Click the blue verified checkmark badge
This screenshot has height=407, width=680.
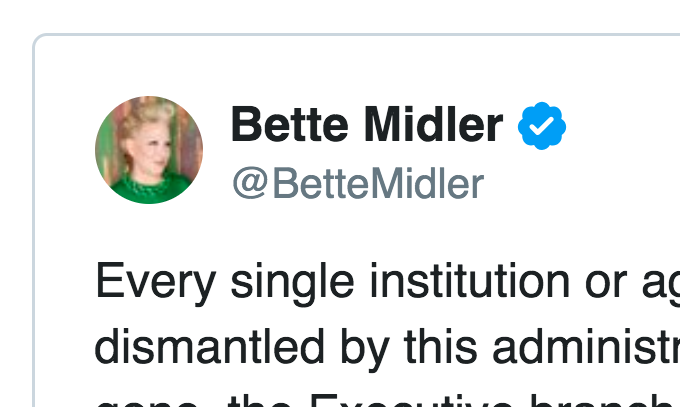[542, 126]
